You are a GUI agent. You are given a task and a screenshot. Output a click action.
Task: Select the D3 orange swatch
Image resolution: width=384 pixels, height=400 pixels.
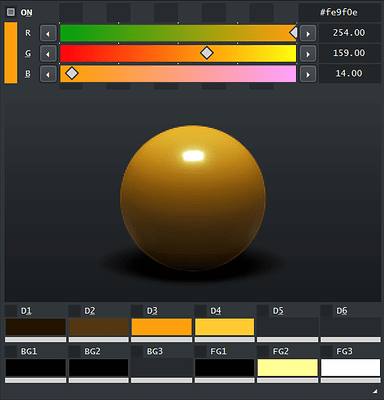coord(162,327)
